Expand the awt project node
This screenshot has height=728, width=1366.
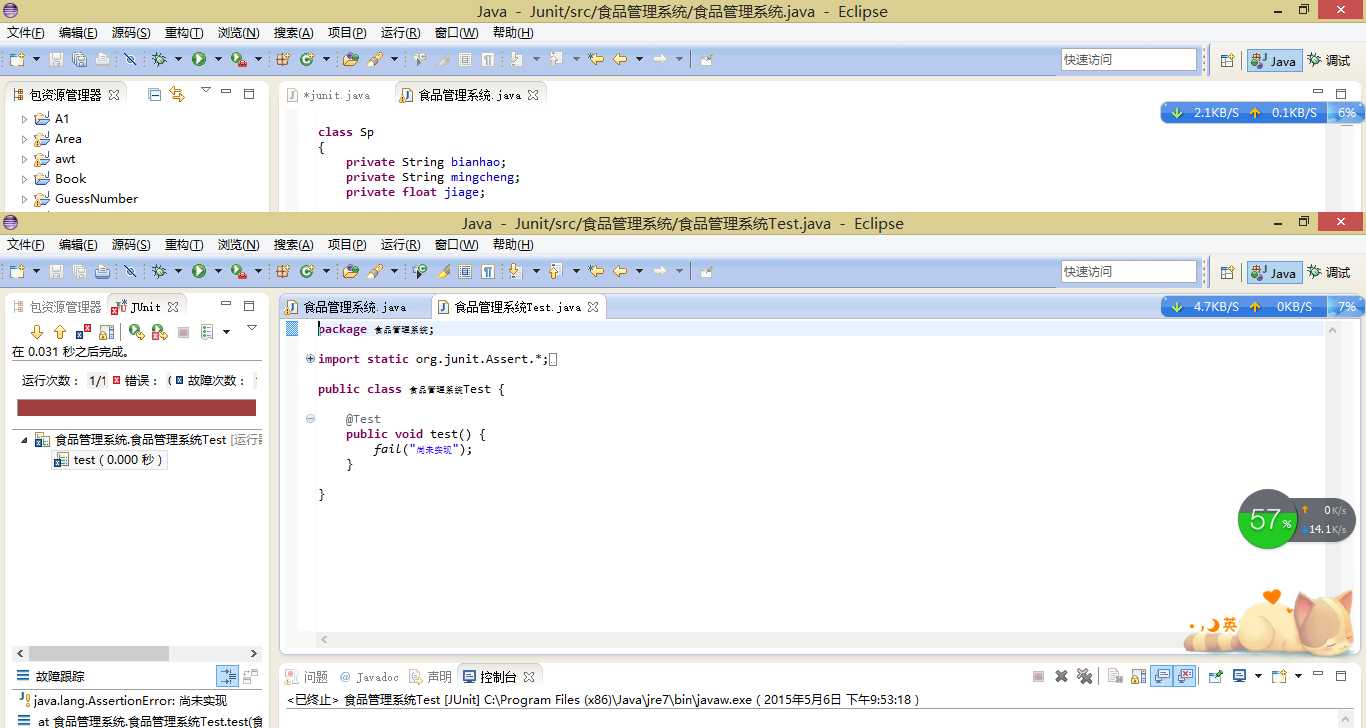[25, 159]
